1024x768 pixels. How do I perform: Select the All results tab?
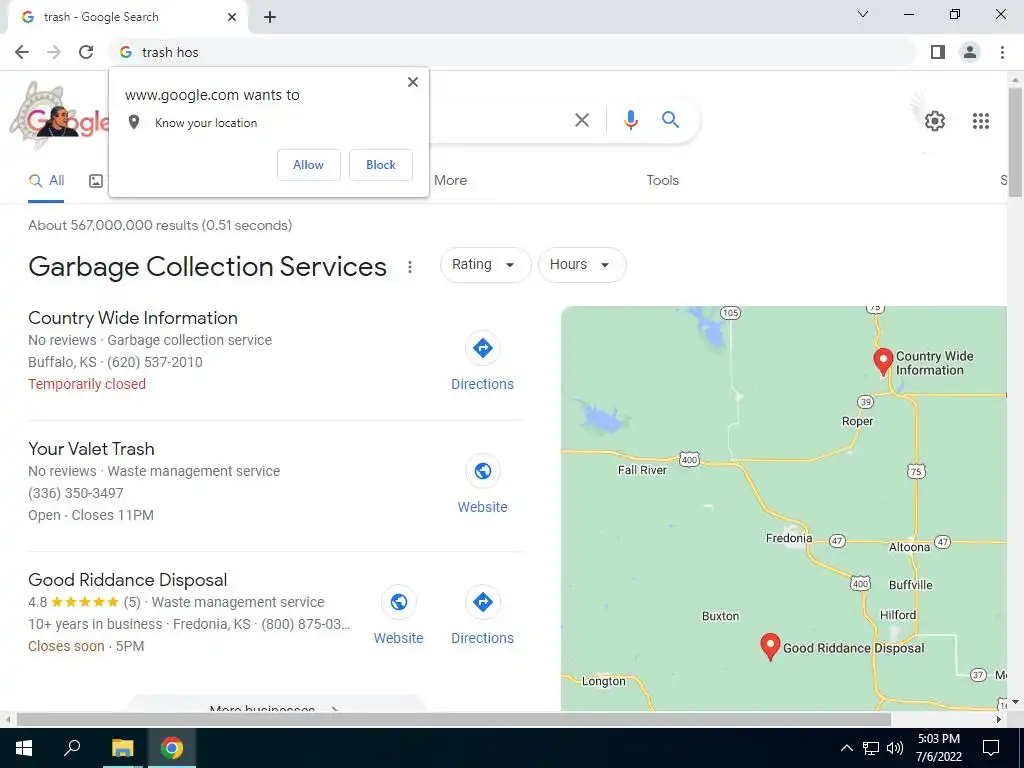tap(46, 181)
